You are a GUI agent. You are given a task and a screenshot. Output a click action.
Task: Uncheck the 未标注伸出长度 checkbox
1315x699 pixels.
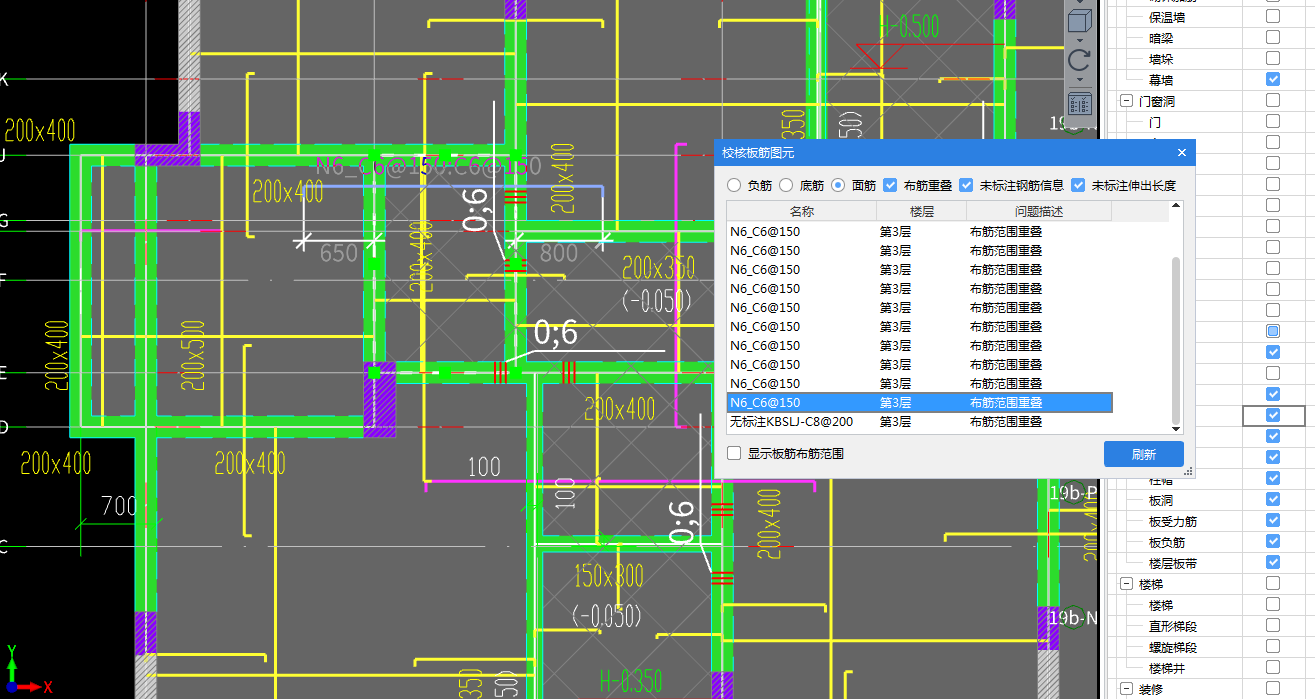(1078, 185)
